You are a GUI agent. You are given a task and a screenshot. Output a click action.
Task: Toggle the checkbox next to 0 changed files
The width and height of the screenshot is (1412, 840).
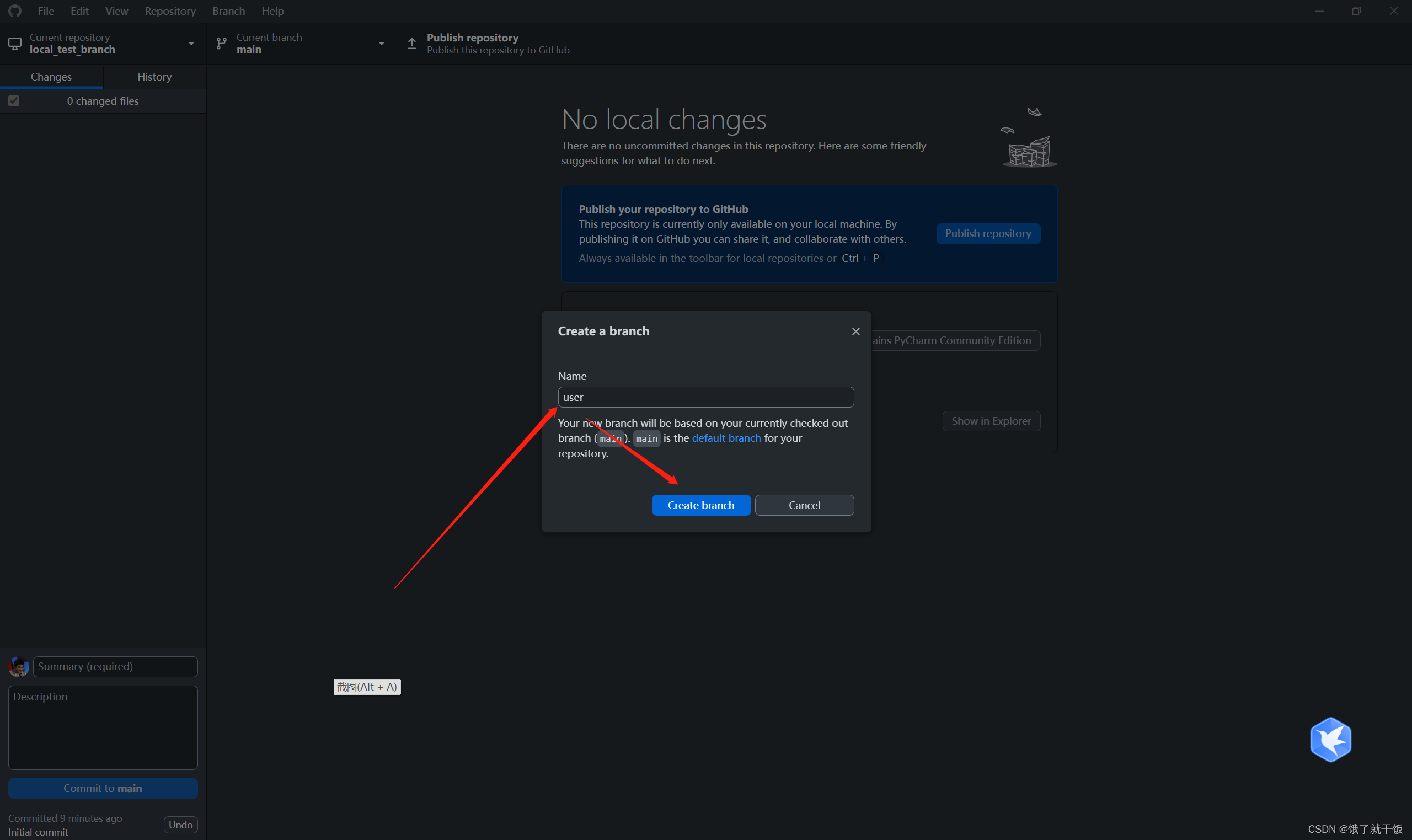pyautogui.click(x=14, y=101)
